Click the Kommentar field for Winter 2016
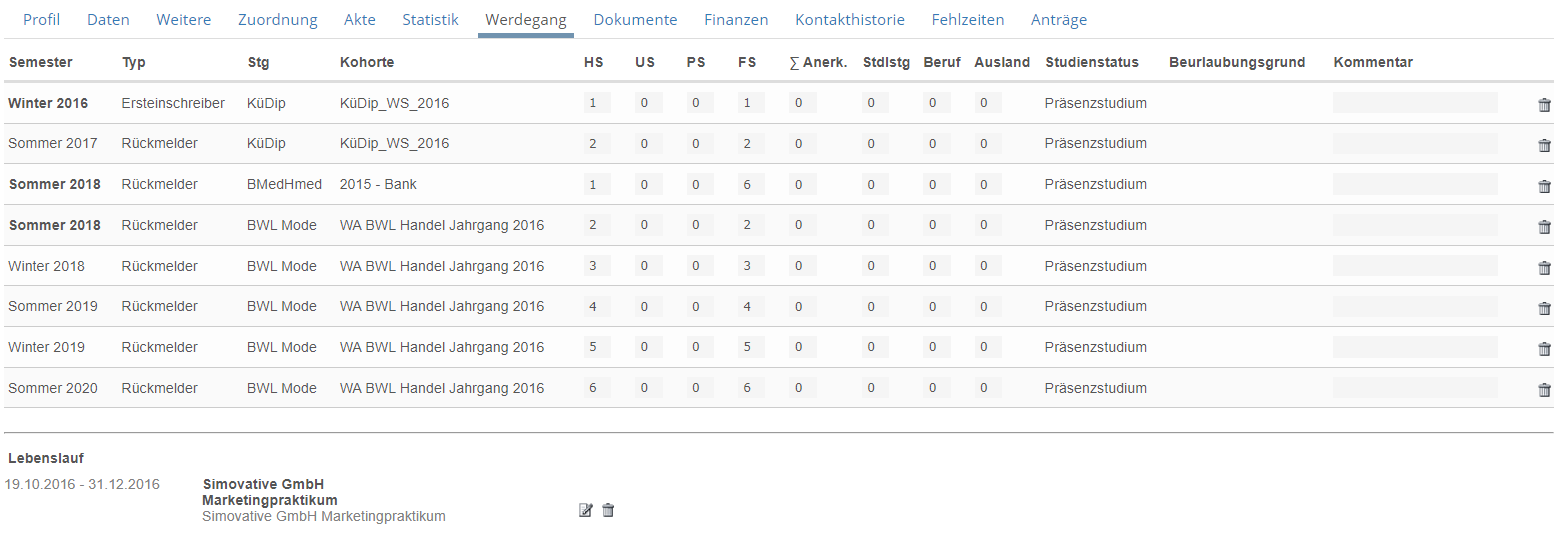Image resolution: width=1560 pixels, height=552 pixels. [1415, 103]
